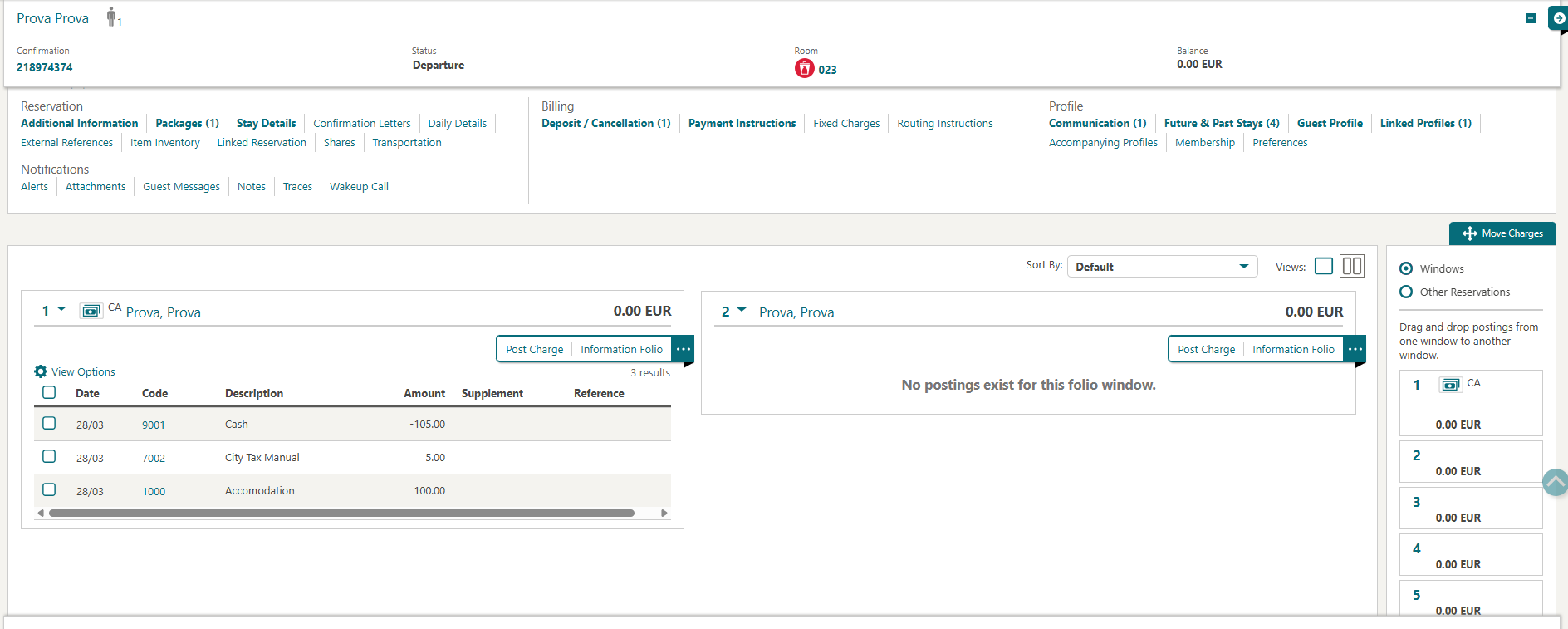Select sidebar folio window 4 card
This screenshot has width=1568, height=629.
point(1471,555)
